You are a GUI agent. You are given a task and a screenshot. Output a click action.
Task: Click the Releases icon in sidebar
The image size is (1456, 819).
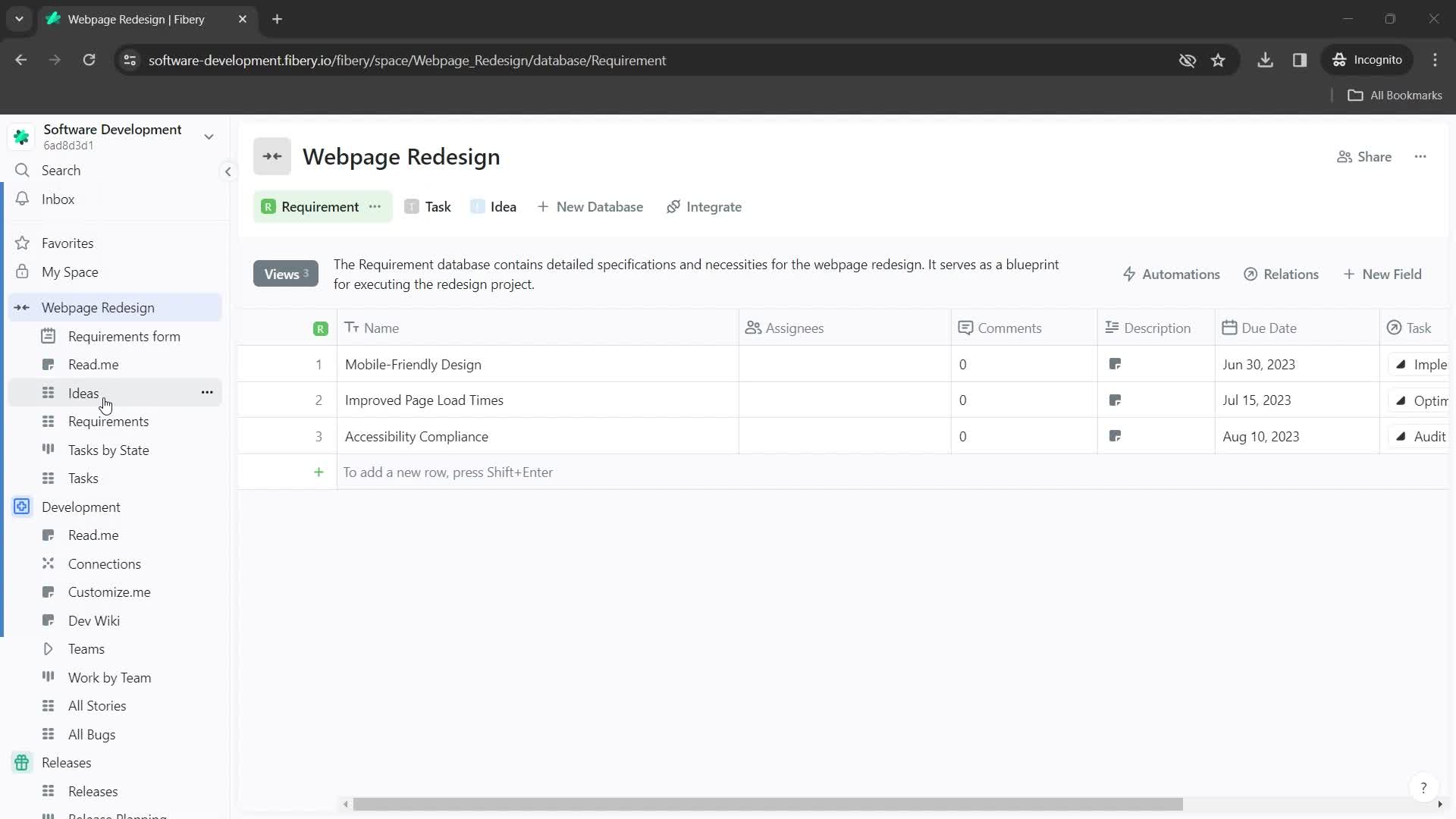[22, 762]
